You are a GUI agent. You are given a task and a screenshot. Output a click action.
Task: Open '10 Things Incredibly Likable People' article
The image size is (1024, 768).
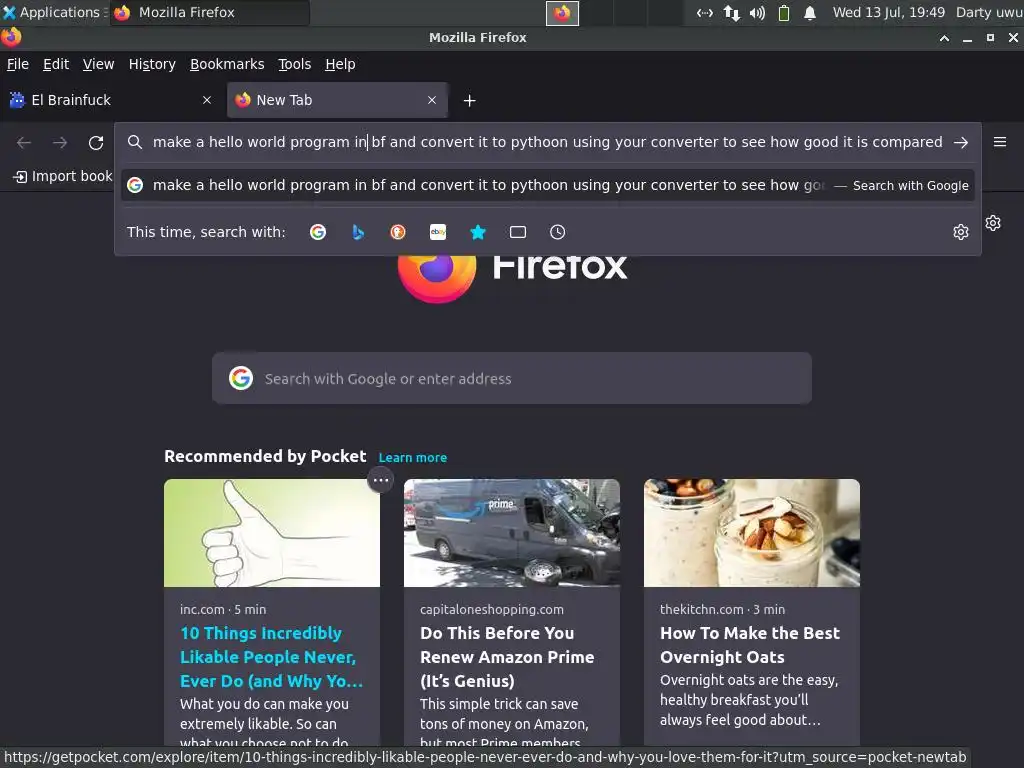click(272, 657)
